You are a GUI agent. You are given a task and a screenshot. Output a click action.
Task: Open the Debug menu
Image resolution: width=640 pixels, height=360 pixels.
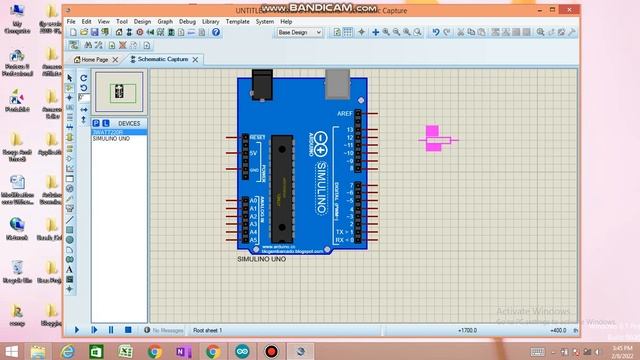[187, 22]
